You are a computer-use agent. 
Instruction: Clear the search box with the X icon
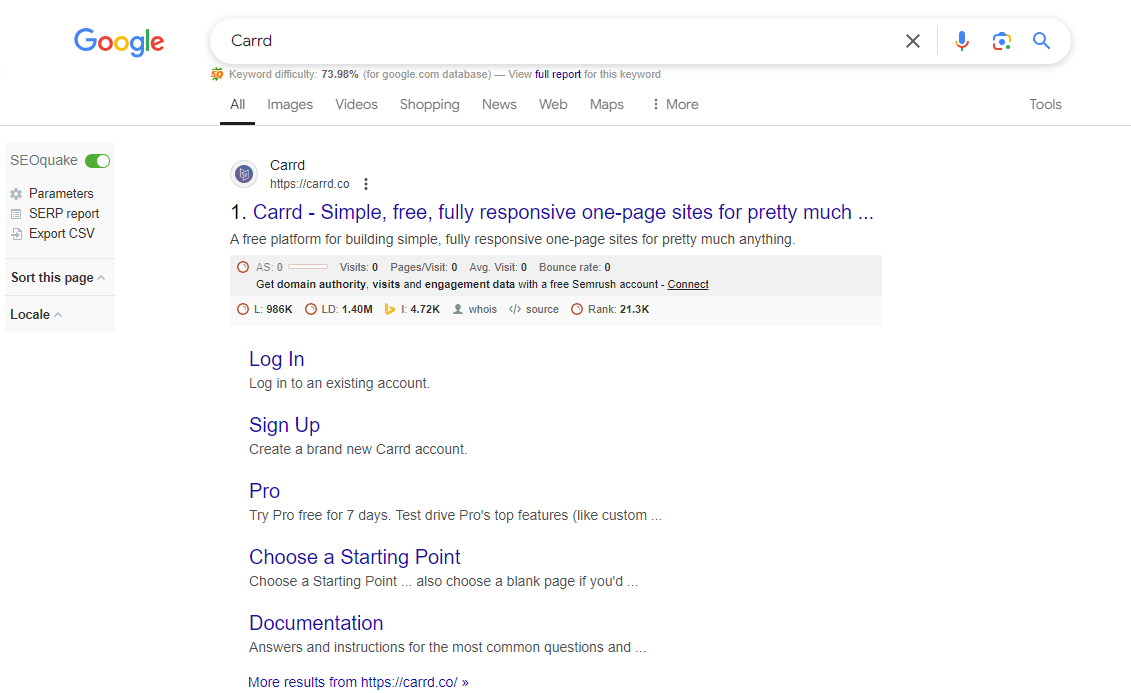pyautogui.click(x=912, y=41)
